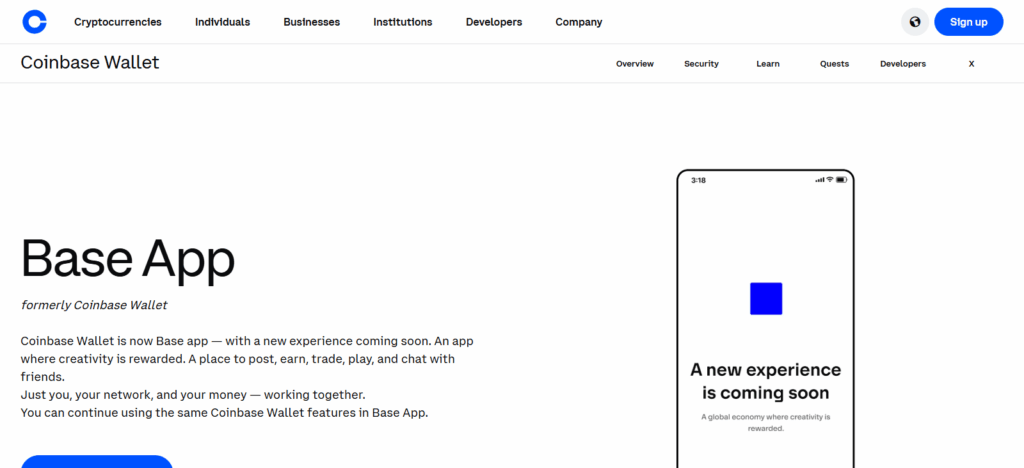Screen dimensions: 1024x468
Task: Click the Coinbase logo icon
Action: (35, 22)
